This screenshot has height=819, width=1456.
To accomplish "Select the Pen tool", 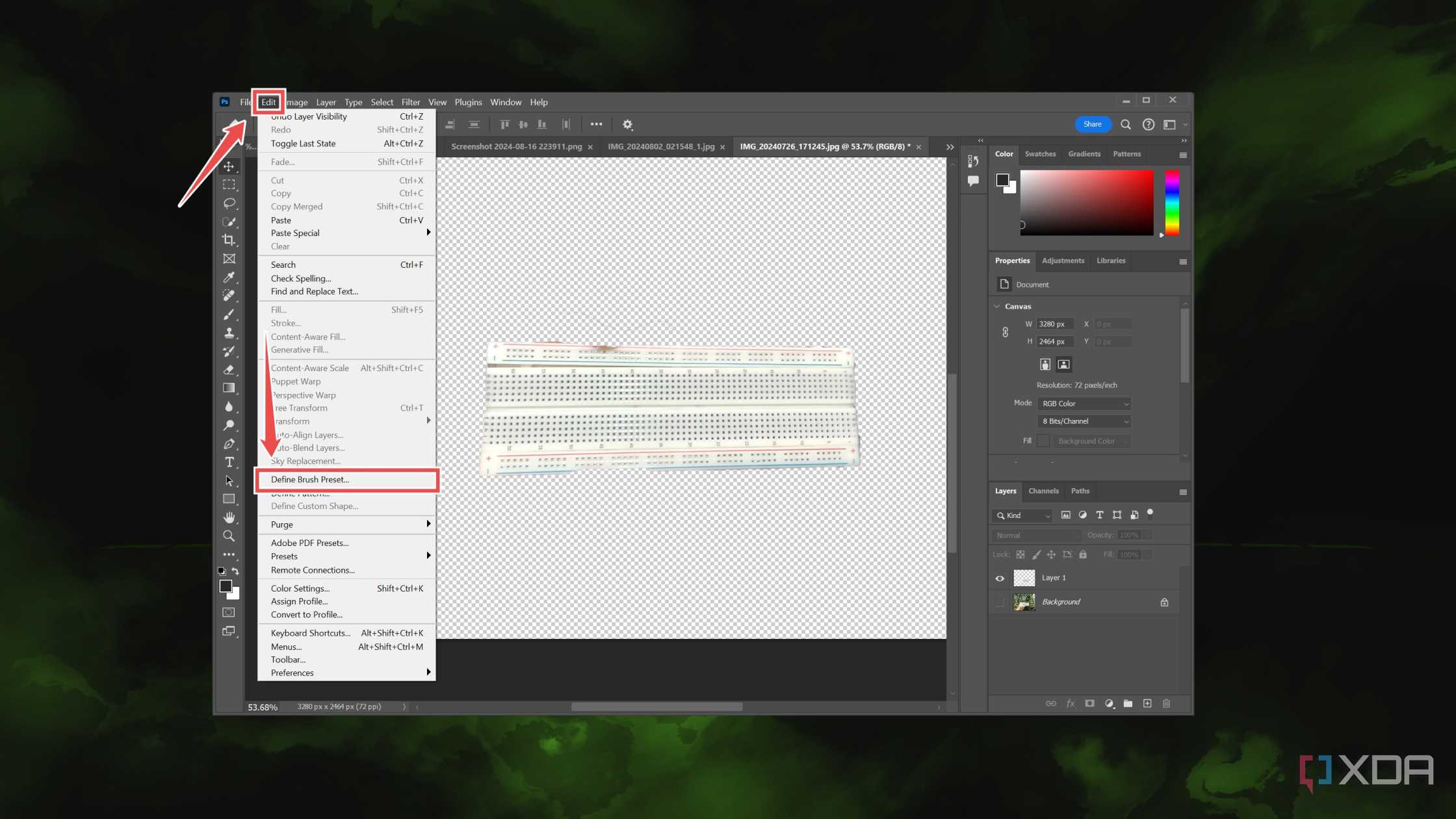I will coord(229,444).
